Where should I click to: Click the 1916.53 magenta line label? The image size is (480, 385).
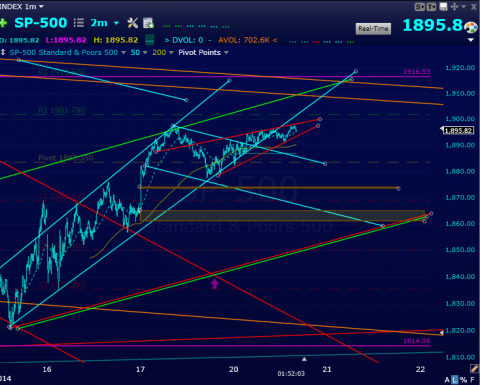click(417, 72)
